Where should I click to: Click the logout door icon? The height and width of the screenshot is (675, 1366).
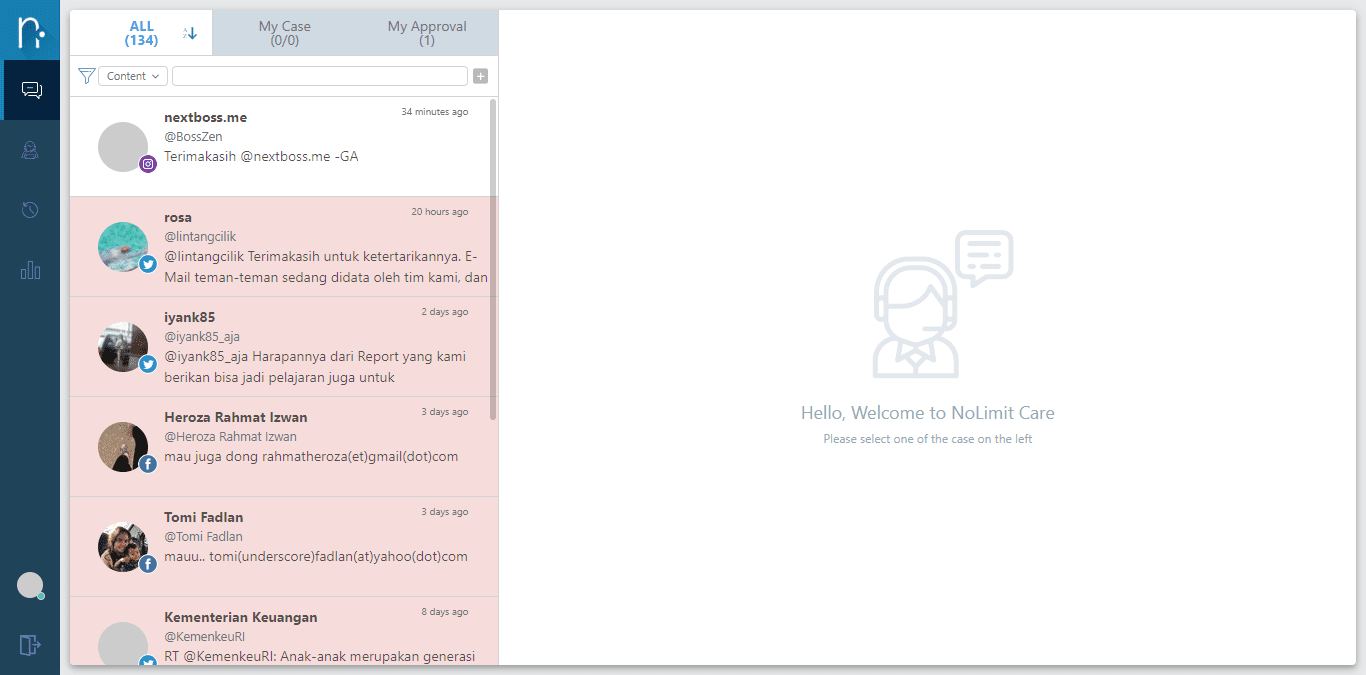[x=30, y=645]
